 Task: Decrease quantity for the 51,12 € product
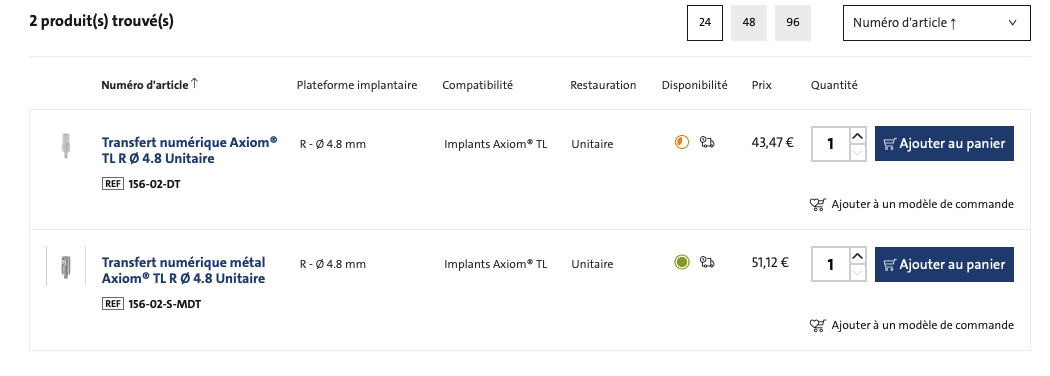tap(857, 272)
